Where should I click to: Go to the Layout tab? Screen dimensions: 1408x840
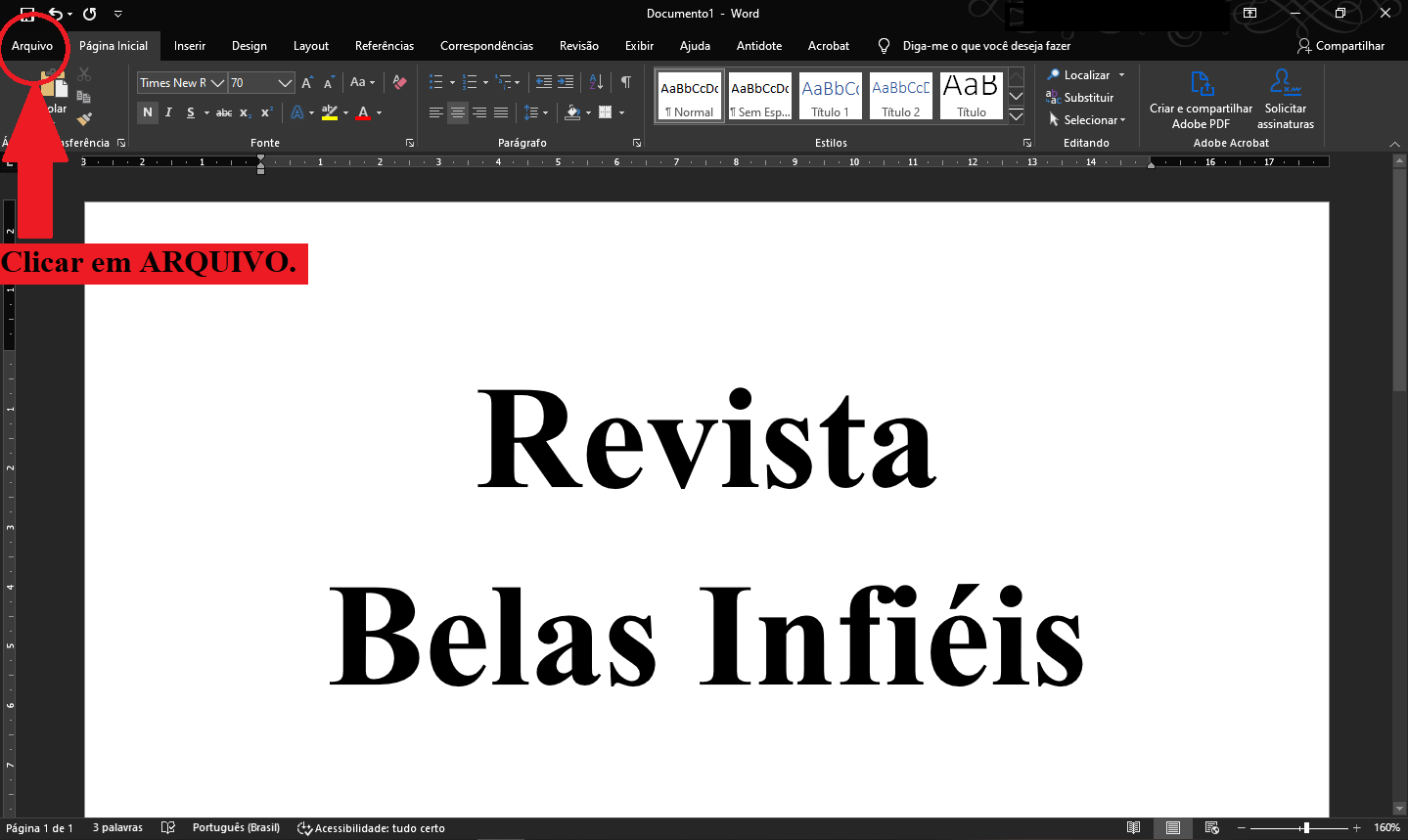coord(311,46)
